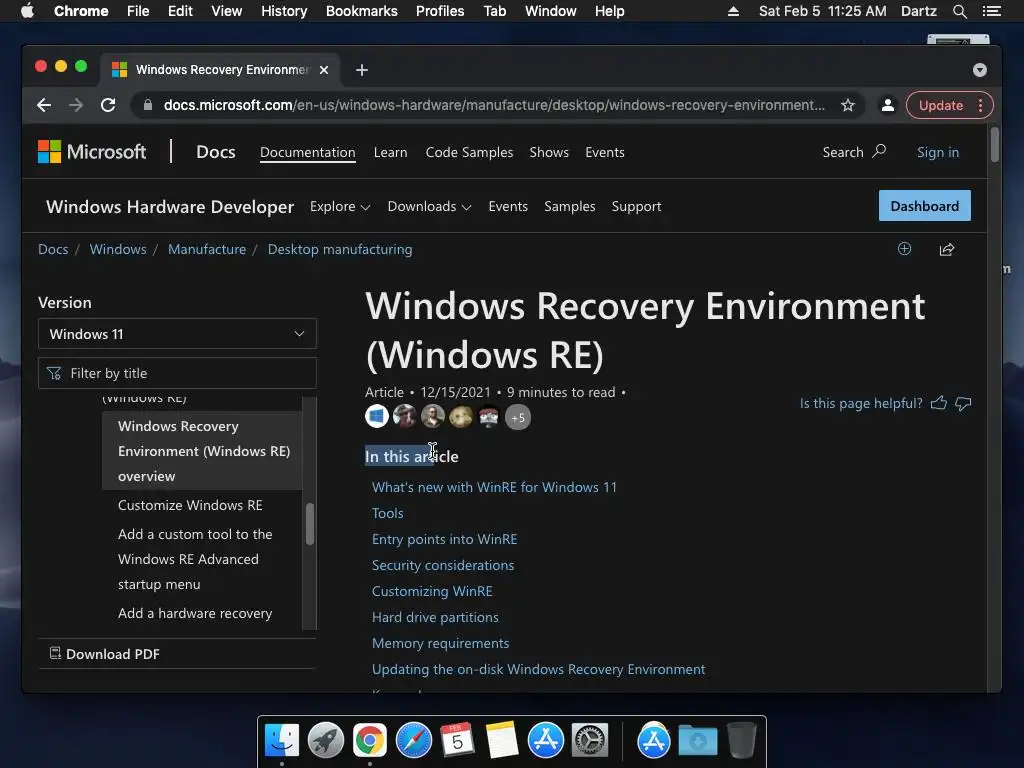
Task: Click the browser forward arrow
Action: point(76,105)
